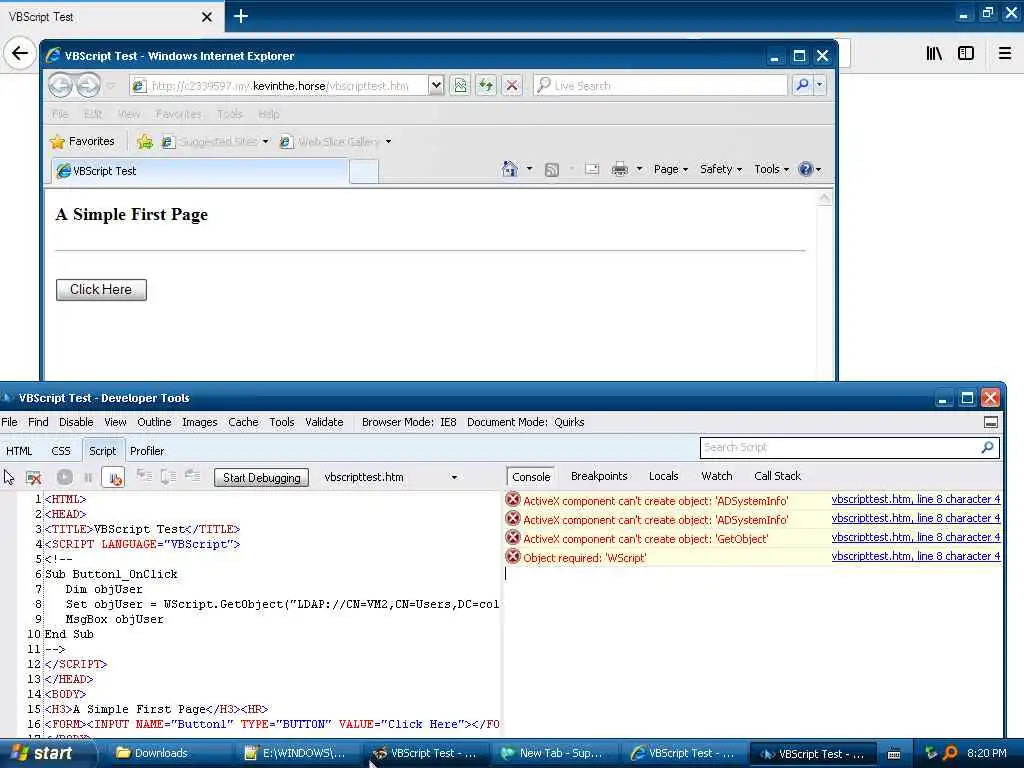Click the Step Into debugger icon
This screenshot has height=768, width=1024.
coord(144,476)
